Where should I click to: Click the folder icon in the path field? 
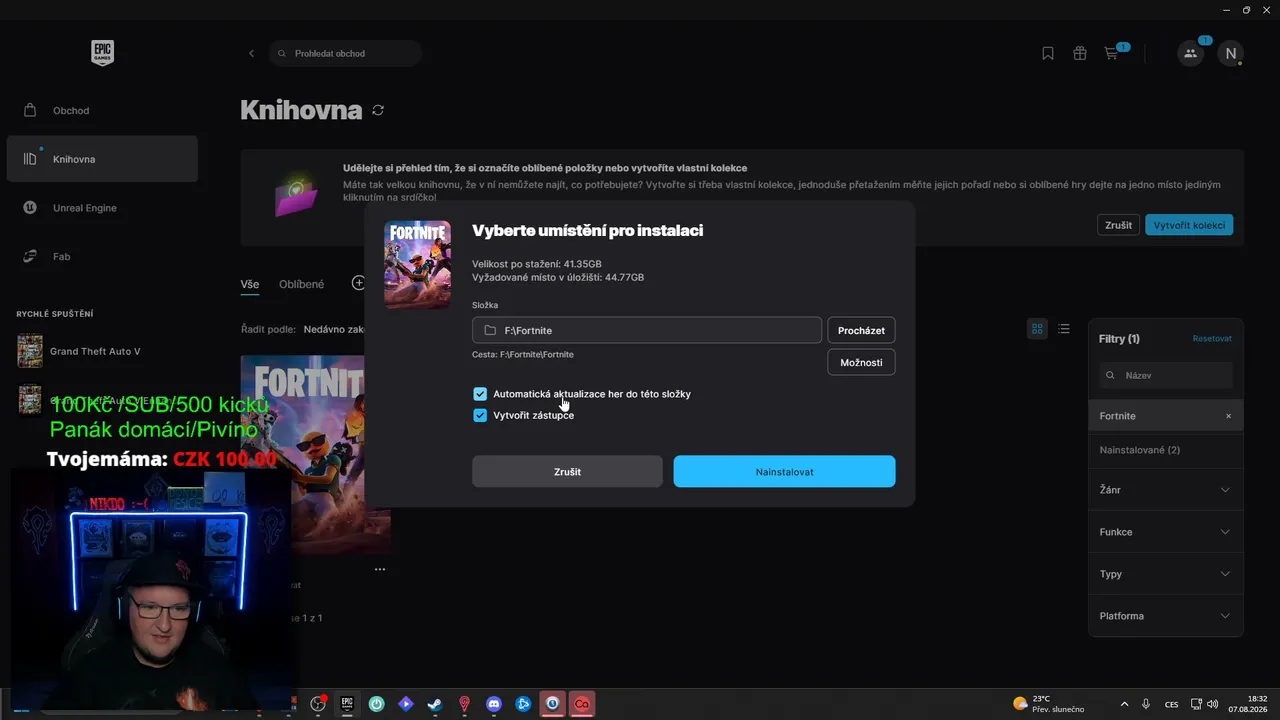click(490, 330)
